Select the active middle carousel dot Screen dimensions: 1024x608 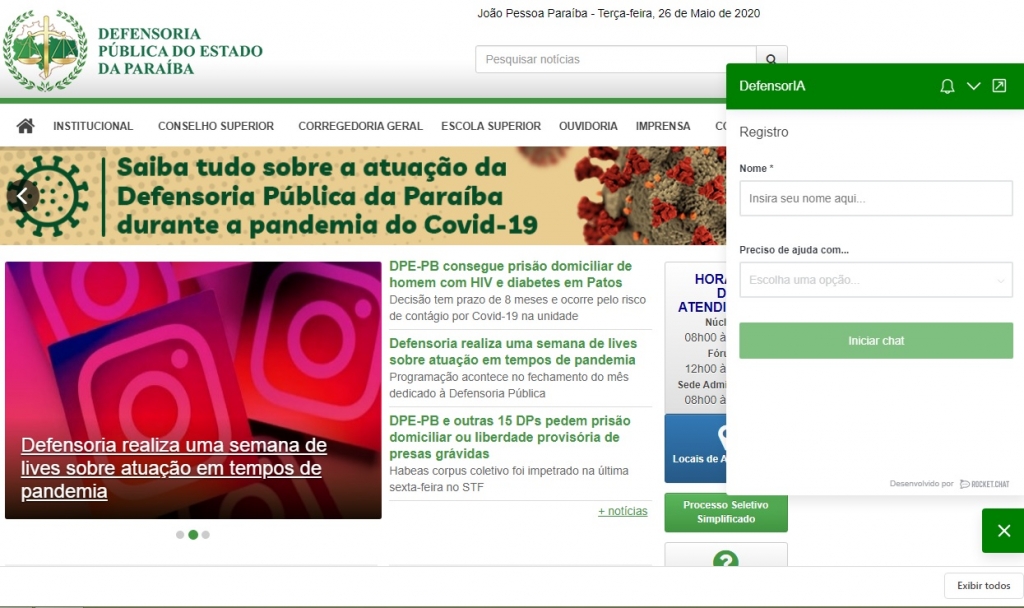(x=193, y=535)
